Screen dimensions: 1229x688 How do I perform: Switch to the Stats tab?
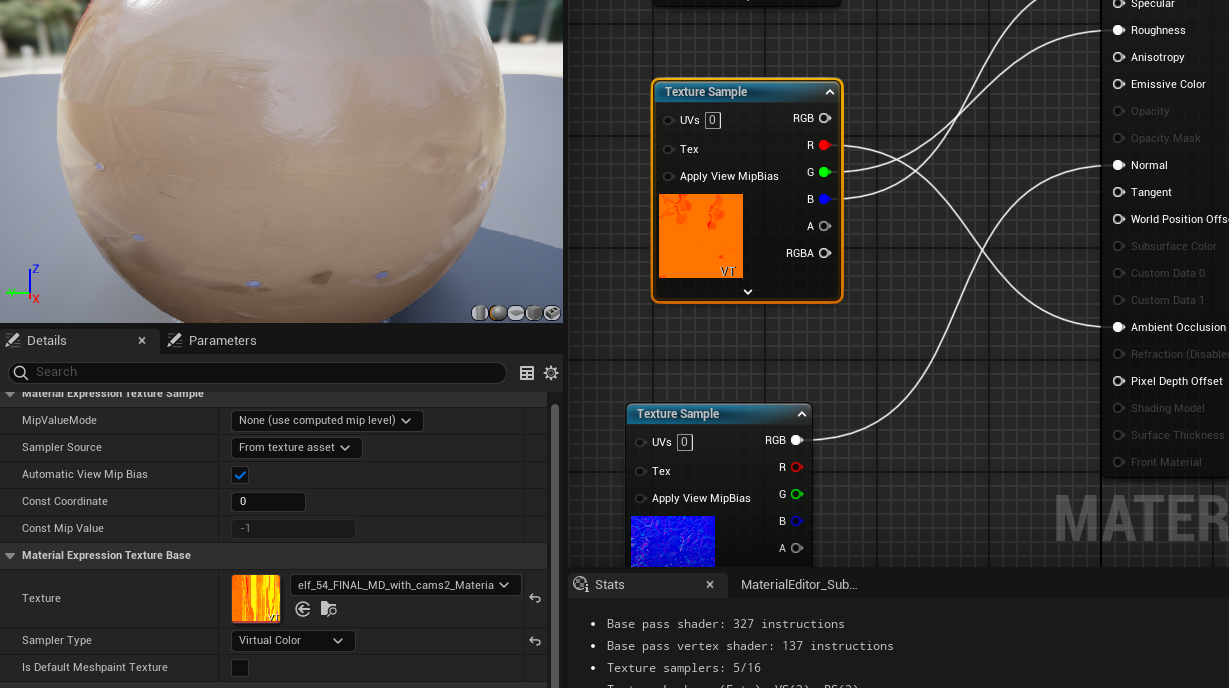point(609,585)
